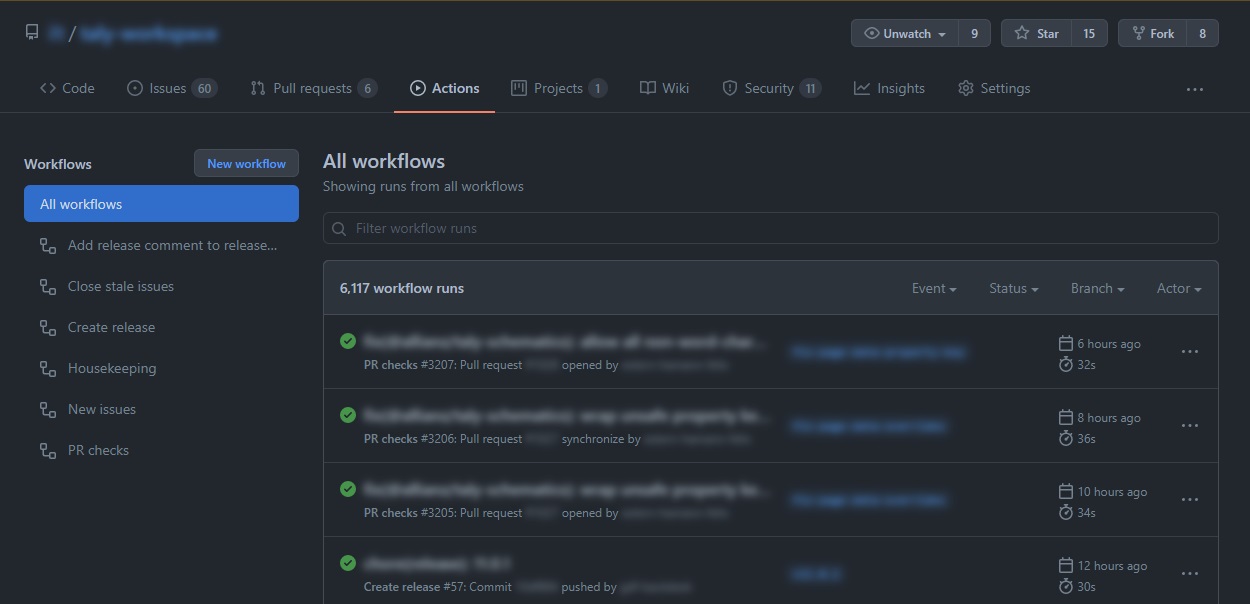Click the header overflow three-dot icon
This screenshot has width=1250, height=604.
click(1194, 89)
